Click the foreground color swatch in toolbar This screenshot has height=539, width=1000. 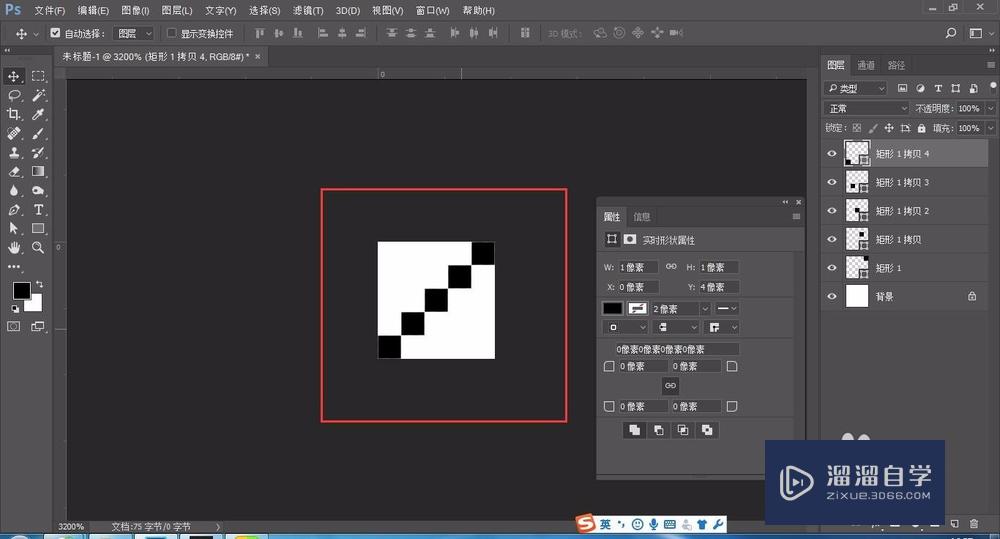[x=20, y=291]
